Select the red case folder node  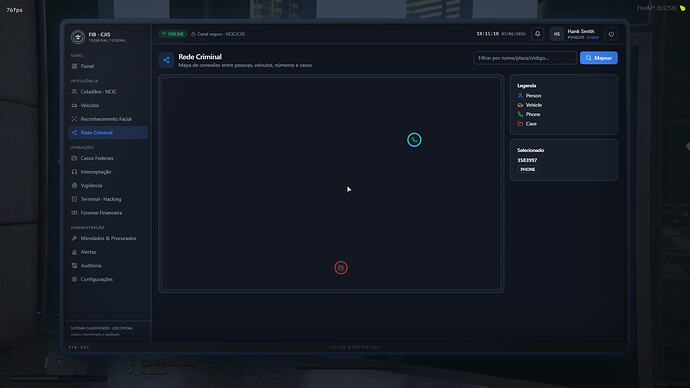(x=341, y=267)
